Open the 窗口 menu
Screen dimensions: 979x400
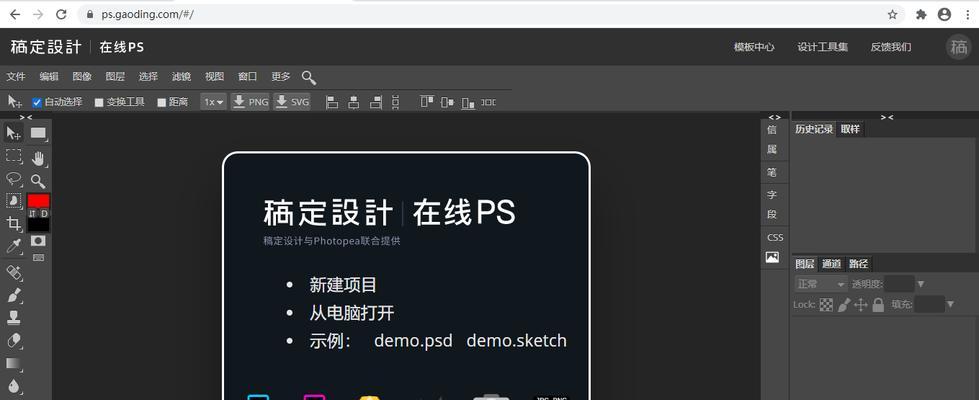click(x=247, y=77)
